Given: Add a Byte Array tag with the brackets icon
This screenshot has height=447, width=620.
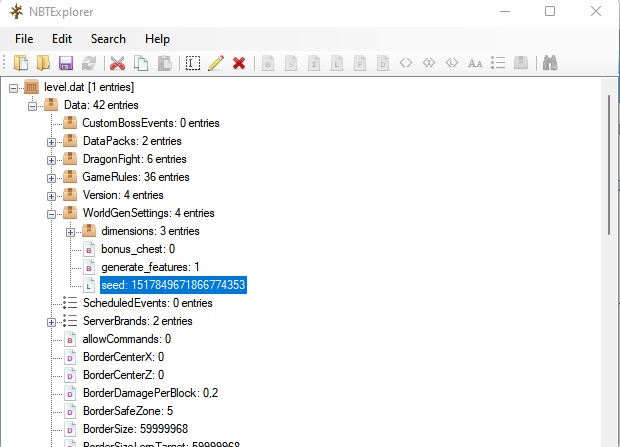Looking at the screenshot, I should coord(406,63).
